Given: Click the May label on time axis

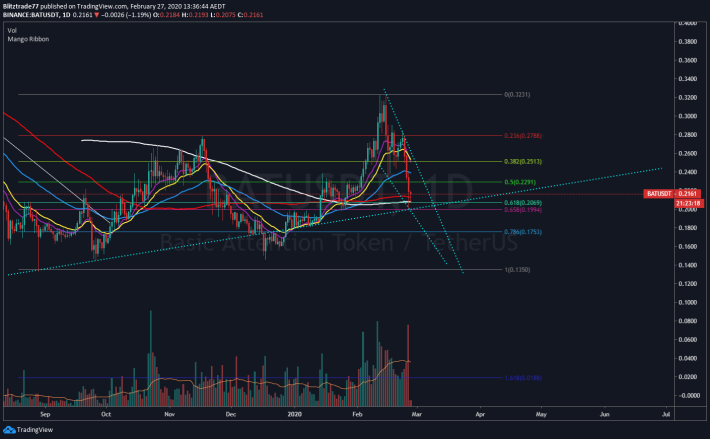Looking at the screenshot, I should (x=541, y=414).
